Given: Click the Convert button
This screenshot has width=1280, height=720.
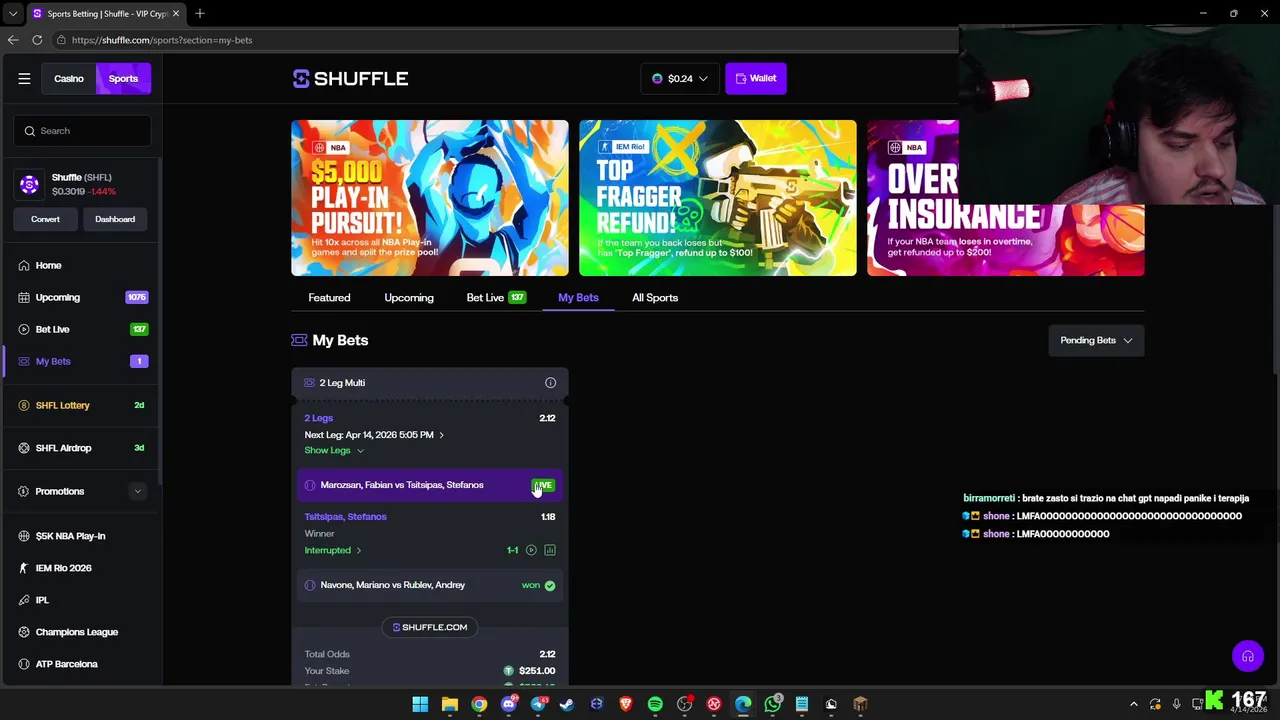Looking at the screenshot, I should click(45, 219).
